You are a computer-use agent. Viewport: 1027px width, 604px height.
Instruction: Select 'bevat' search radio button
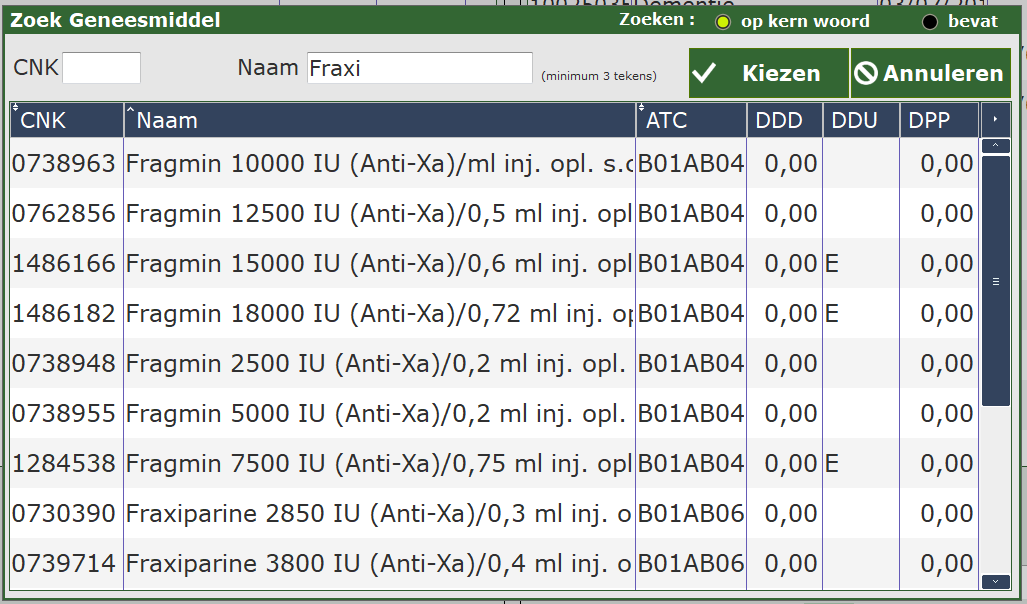pyautogui.click(x=929, y=22)
